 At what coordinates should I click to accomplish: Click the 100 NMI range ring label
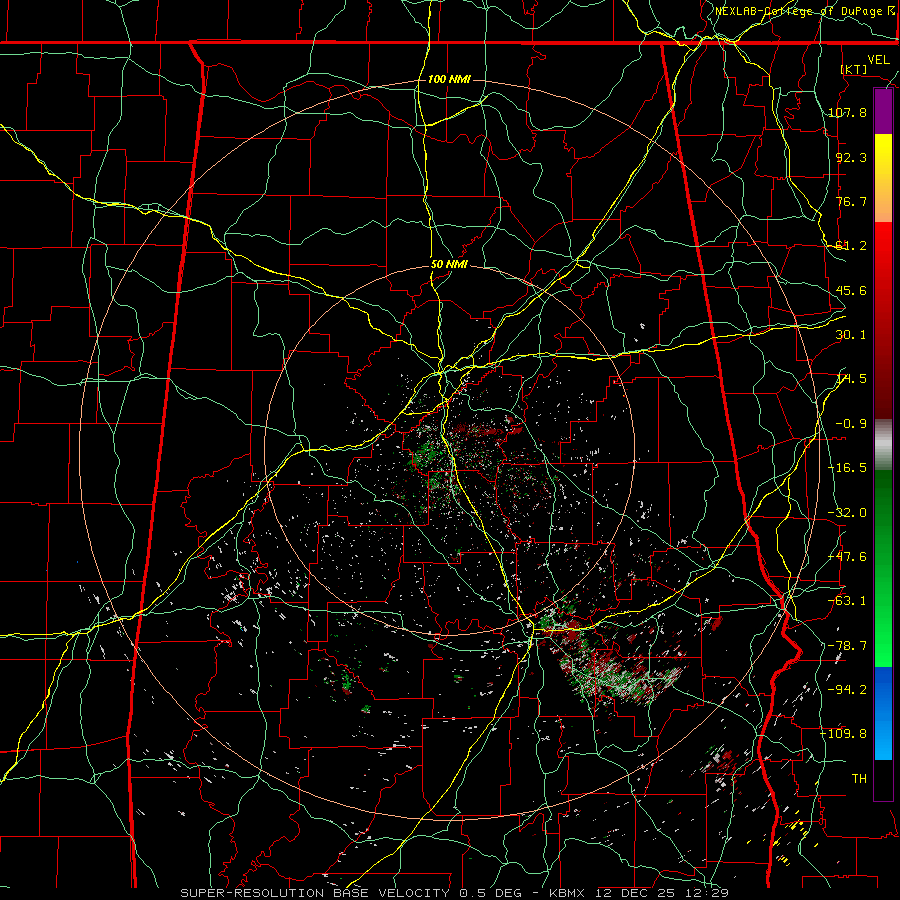coord(449,79)
